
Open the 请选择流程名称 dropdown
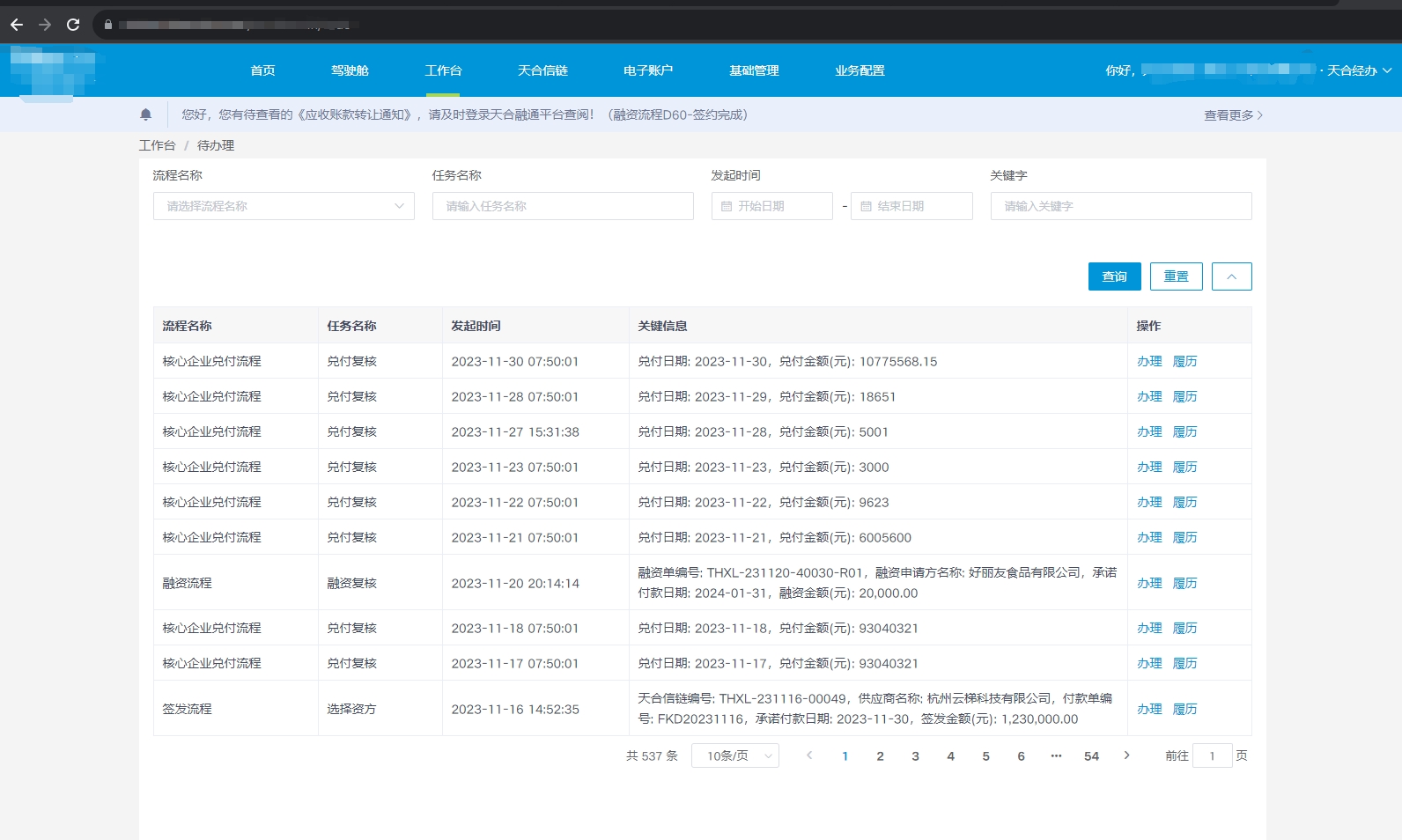tap(284, 206)
